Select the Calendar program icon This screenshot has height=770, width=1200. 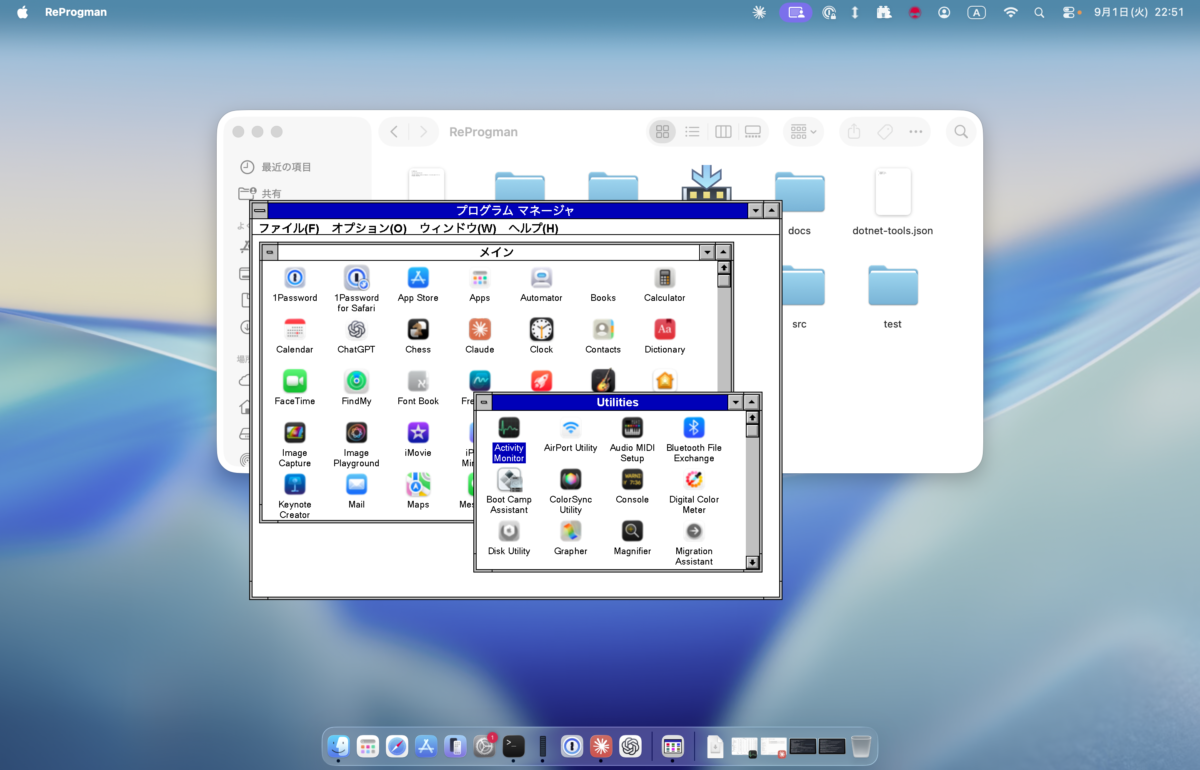pos(295,330)
